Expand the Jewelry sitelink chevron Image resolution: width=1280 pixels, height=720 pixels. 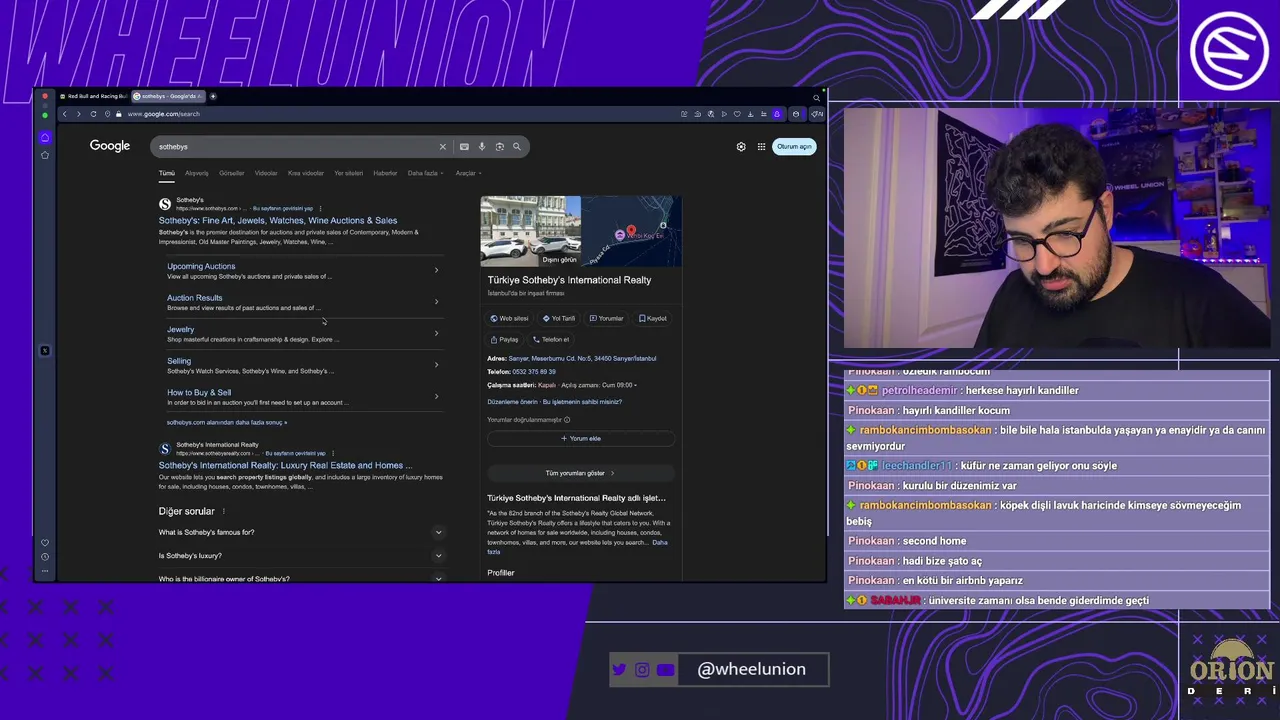coord(436,333)
